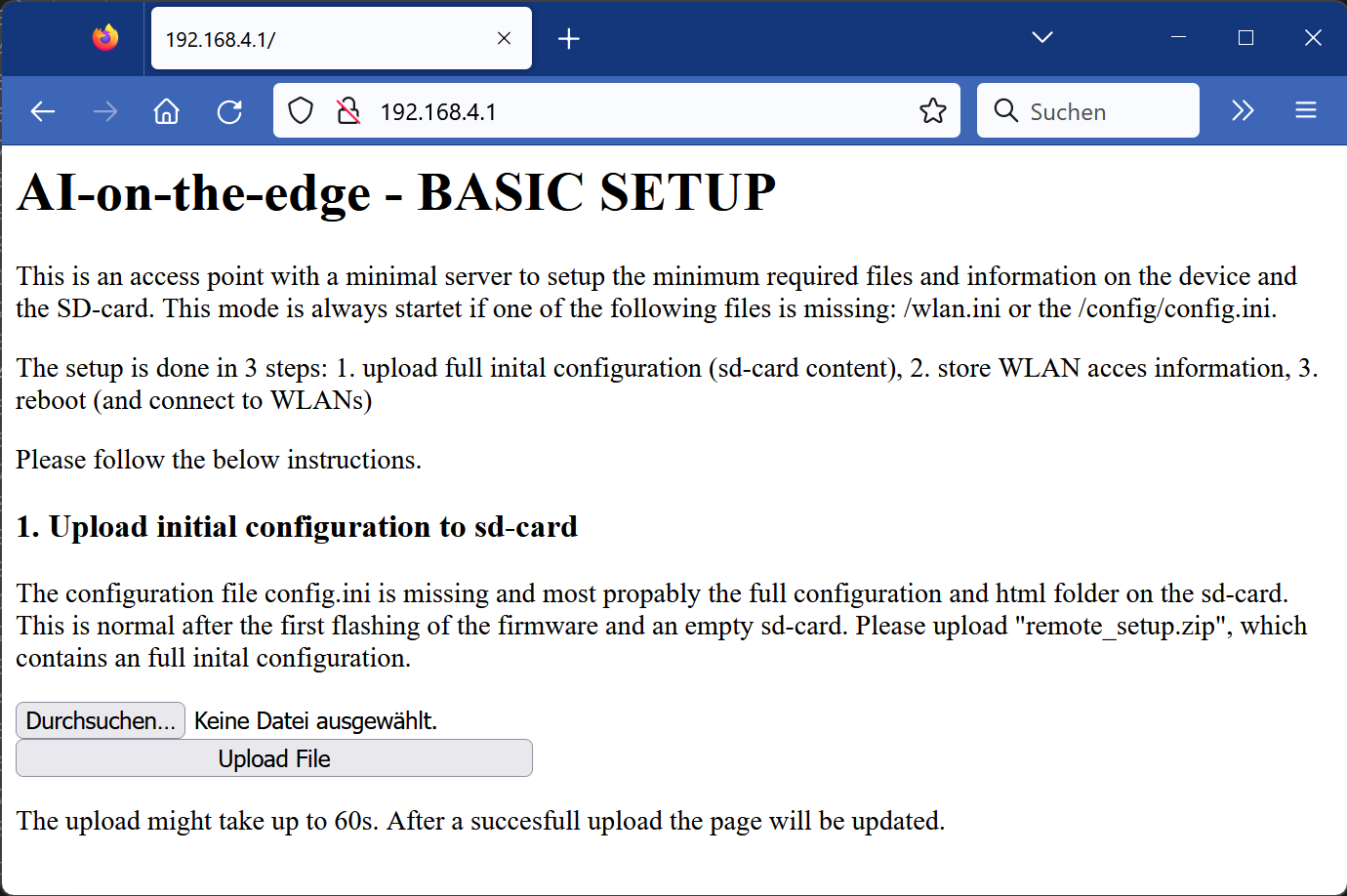Click the Firefox logo in the title bar
Image resolution: width=1347 pixels, height=896 pixels.
tap(105, 37)
